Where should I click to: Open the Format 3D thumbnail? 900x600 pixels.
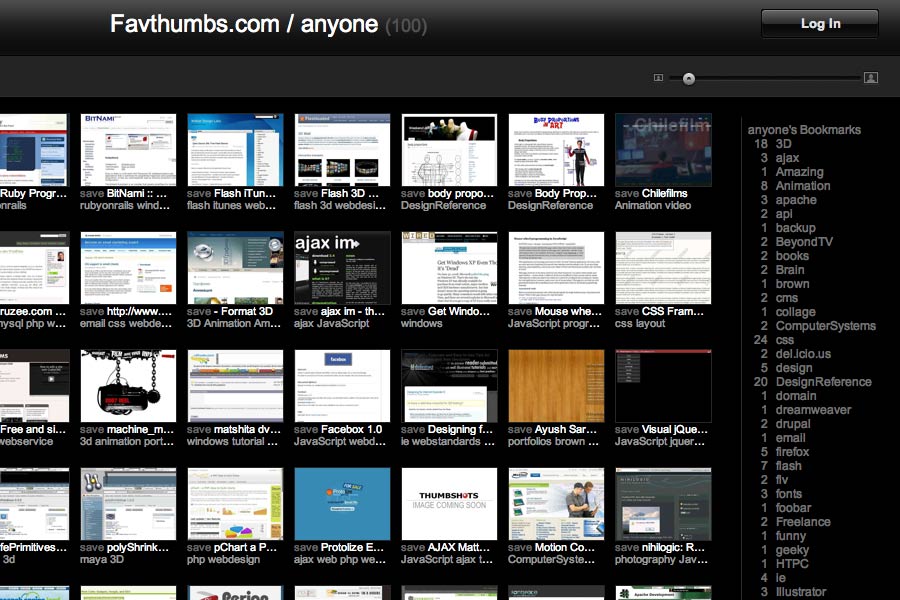[235, 268]
